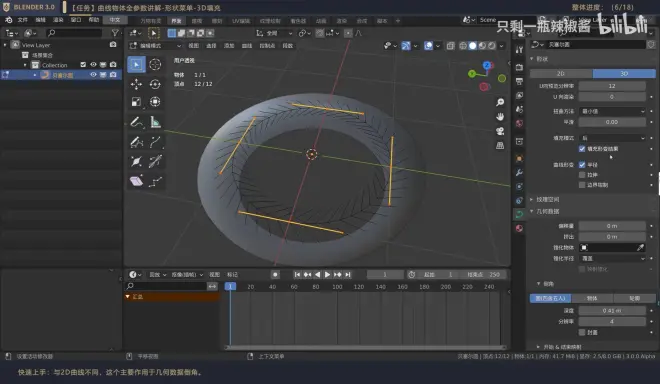
Task: Toggle proportional editing button
Action: click(348, 33)
